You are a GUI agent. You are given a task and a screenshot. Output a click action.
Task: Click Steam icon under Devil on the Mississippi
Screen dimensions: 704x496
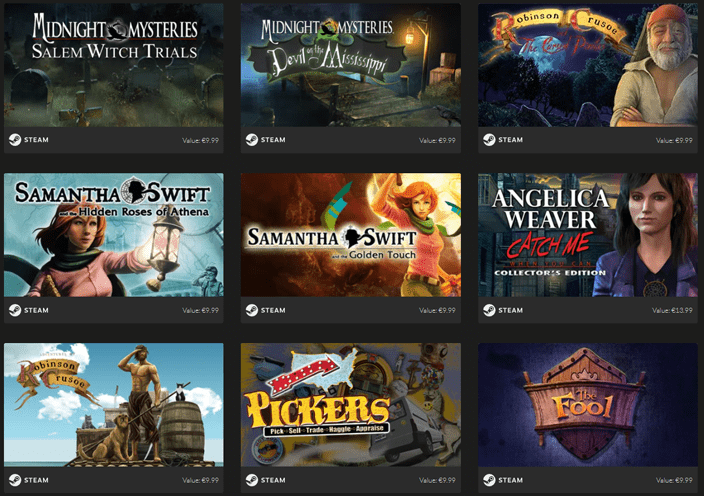[x=251, y=140]
